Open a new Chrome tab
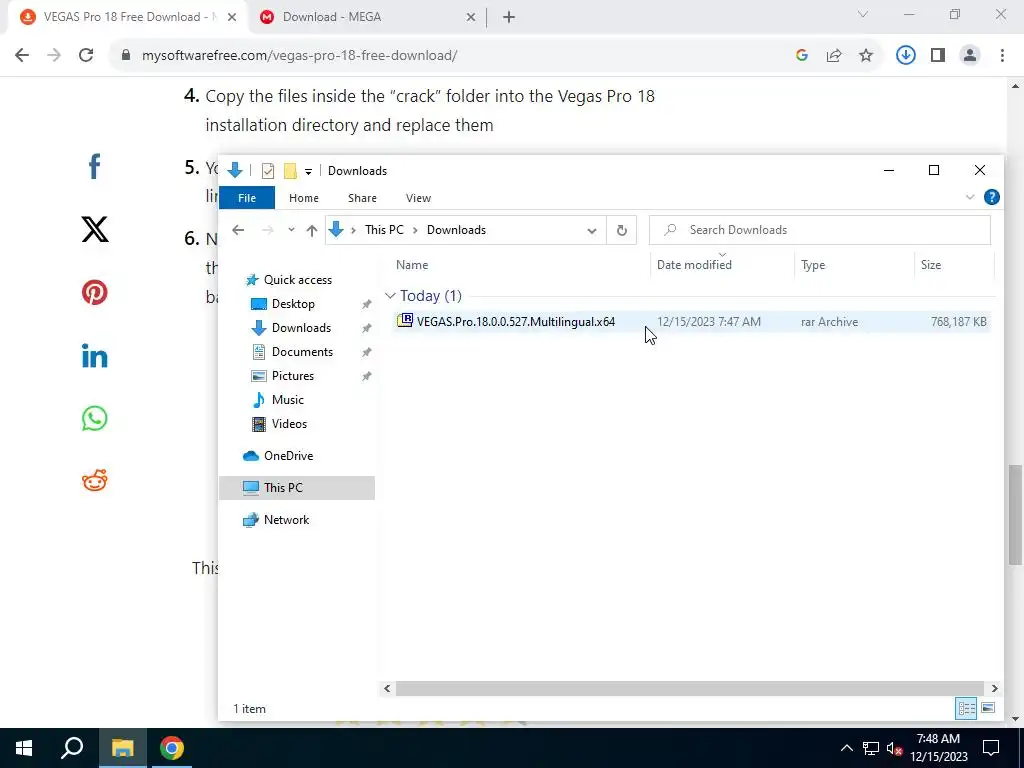This screenshot has height=768, width=1024. click(509, 18)
